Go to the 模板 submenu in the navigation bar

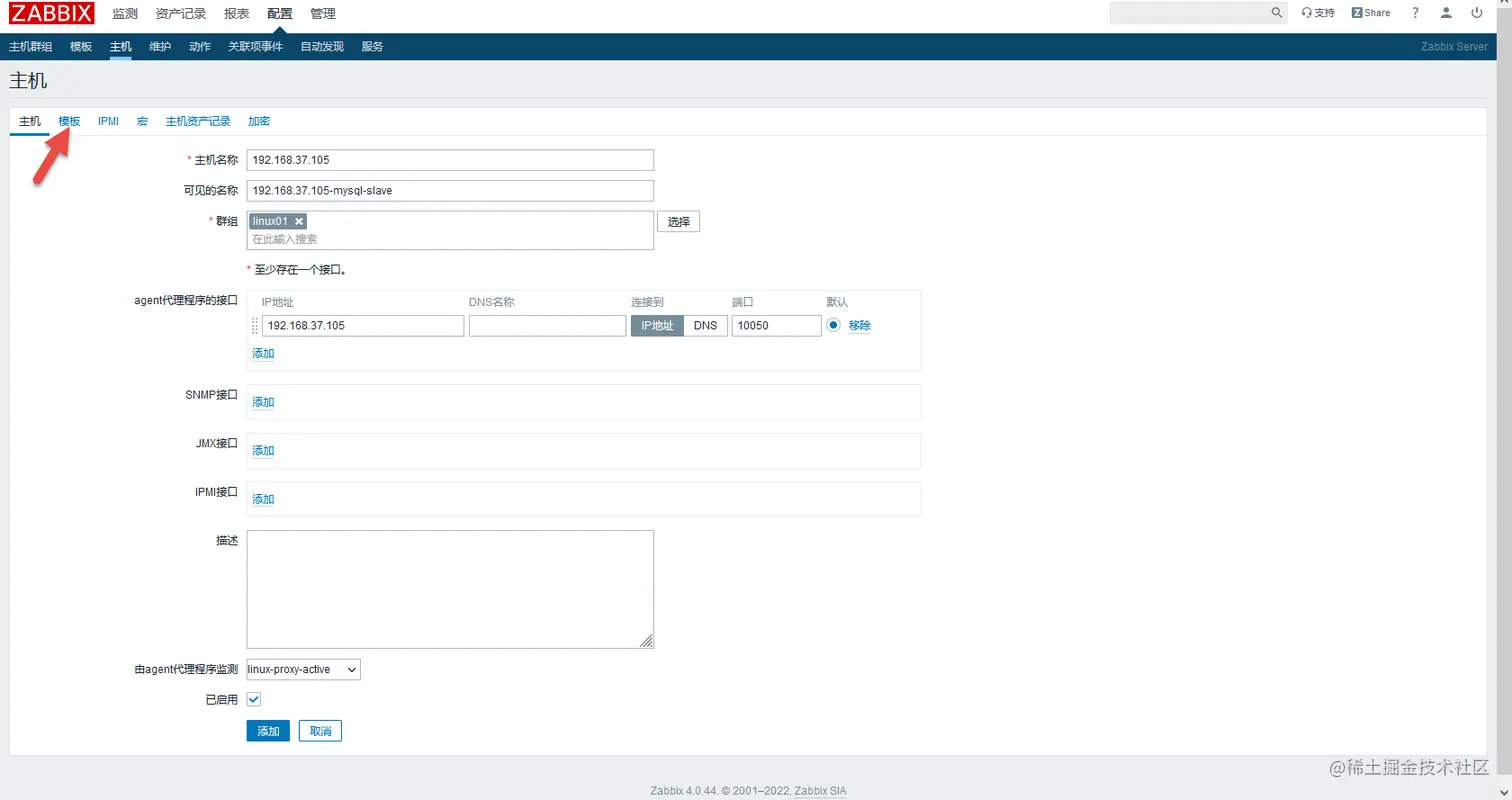tap(81, 47)
